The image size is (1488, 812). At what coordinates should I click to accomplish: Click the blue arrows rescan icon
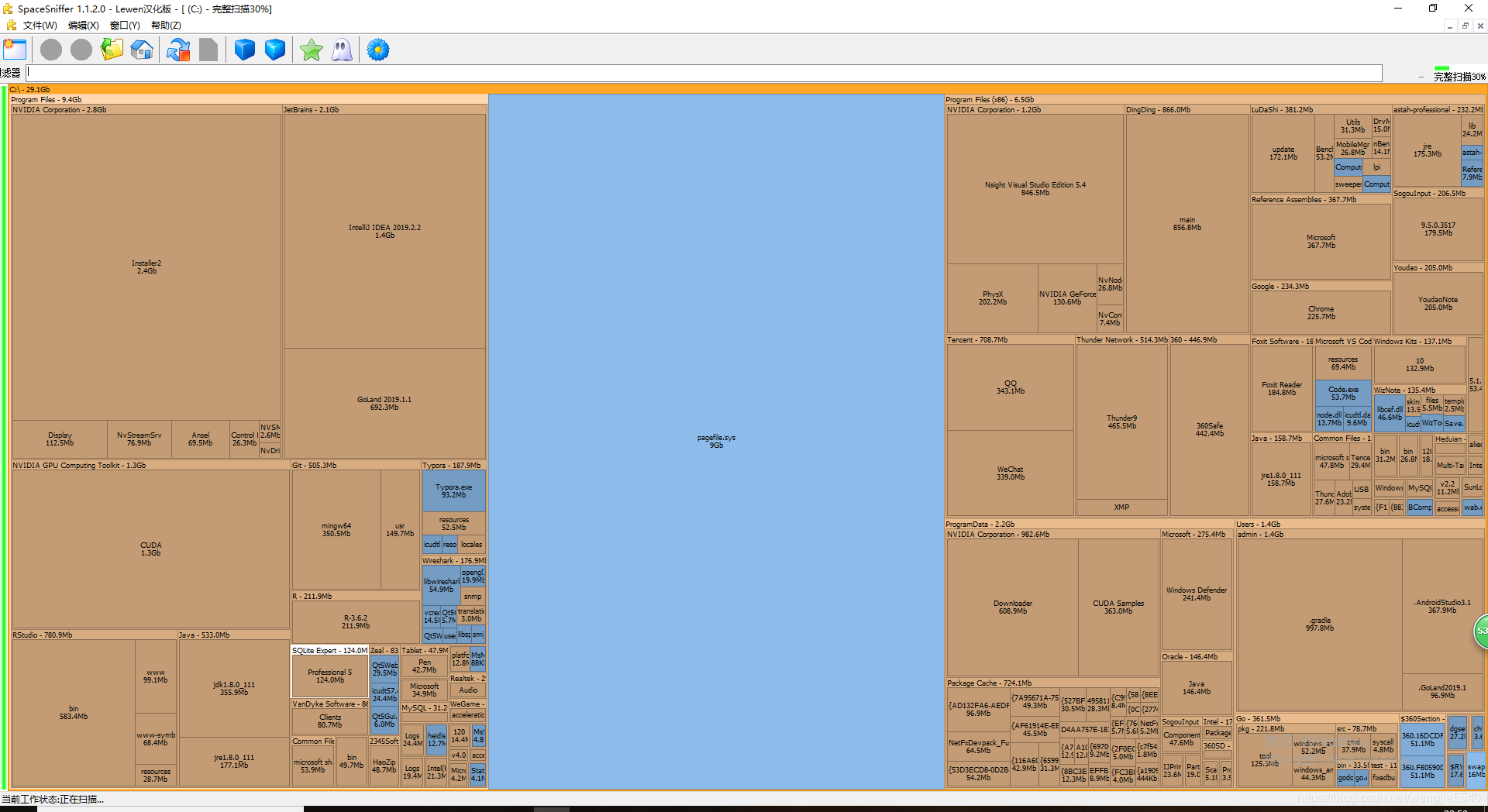pyautogui.click(x=178, y=50)
